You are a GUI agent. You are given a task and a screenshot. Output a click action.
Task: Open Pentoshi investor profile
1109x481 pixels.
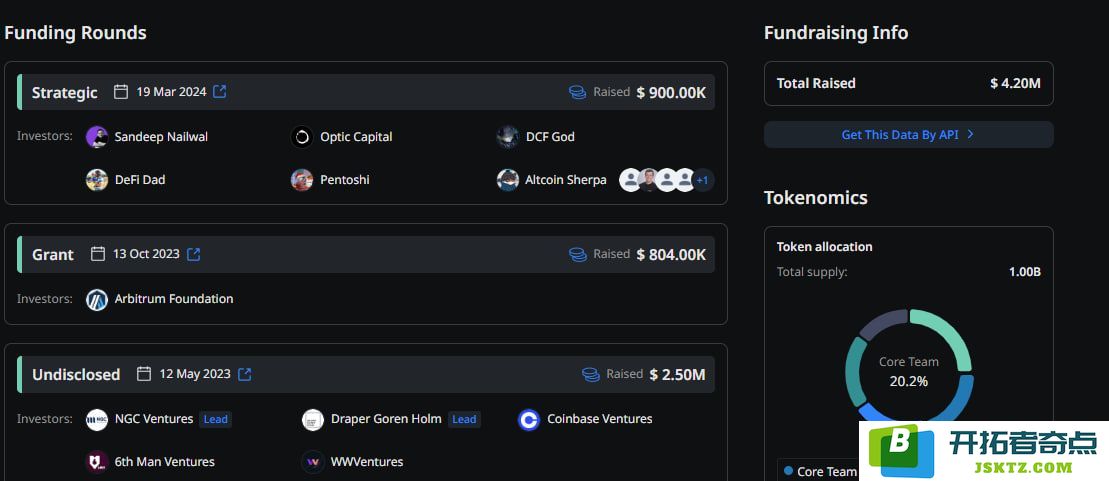click(344, 180)
